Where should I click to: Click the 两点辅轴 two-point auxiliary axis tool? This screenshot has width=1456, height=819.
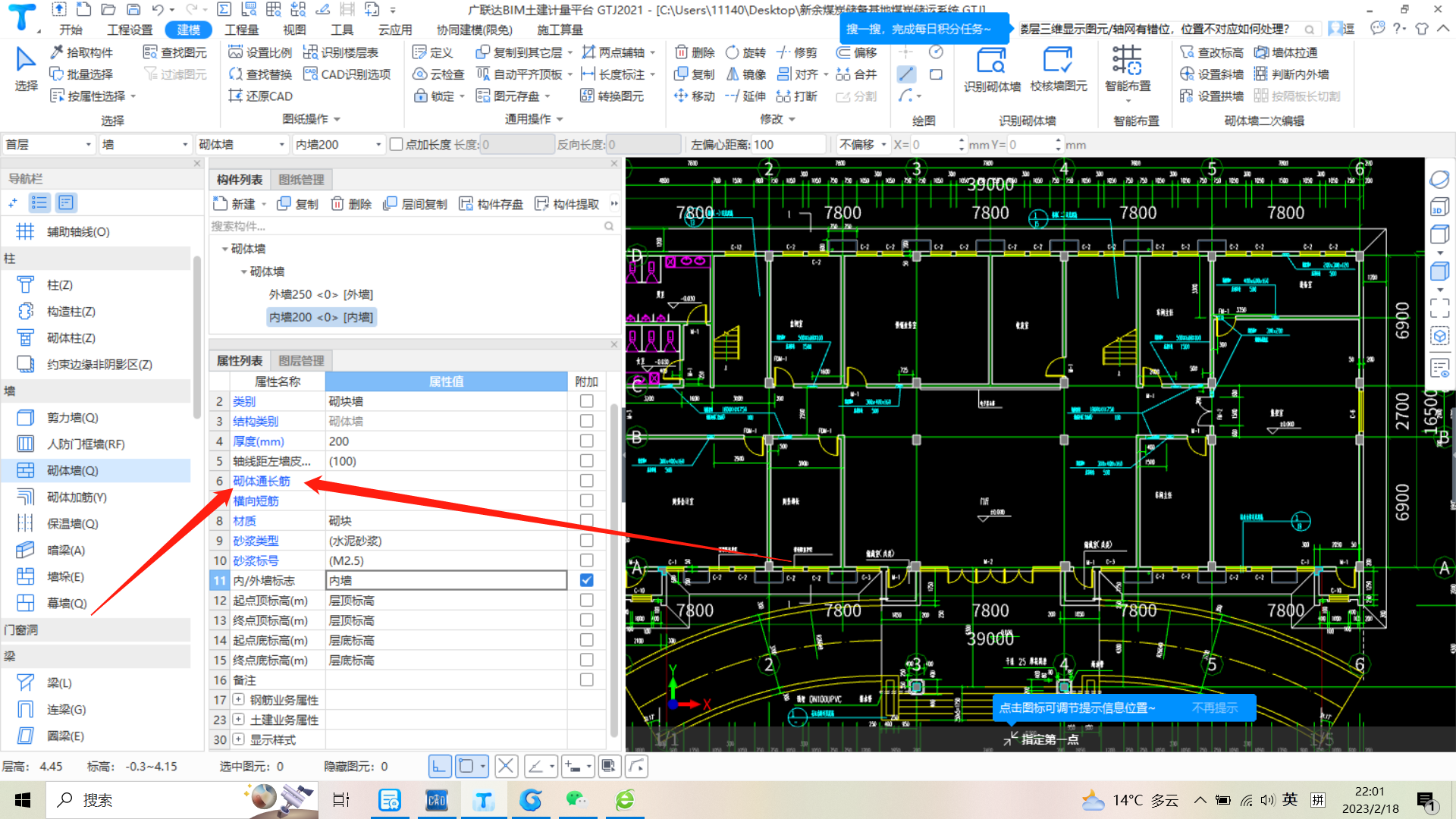613,52
